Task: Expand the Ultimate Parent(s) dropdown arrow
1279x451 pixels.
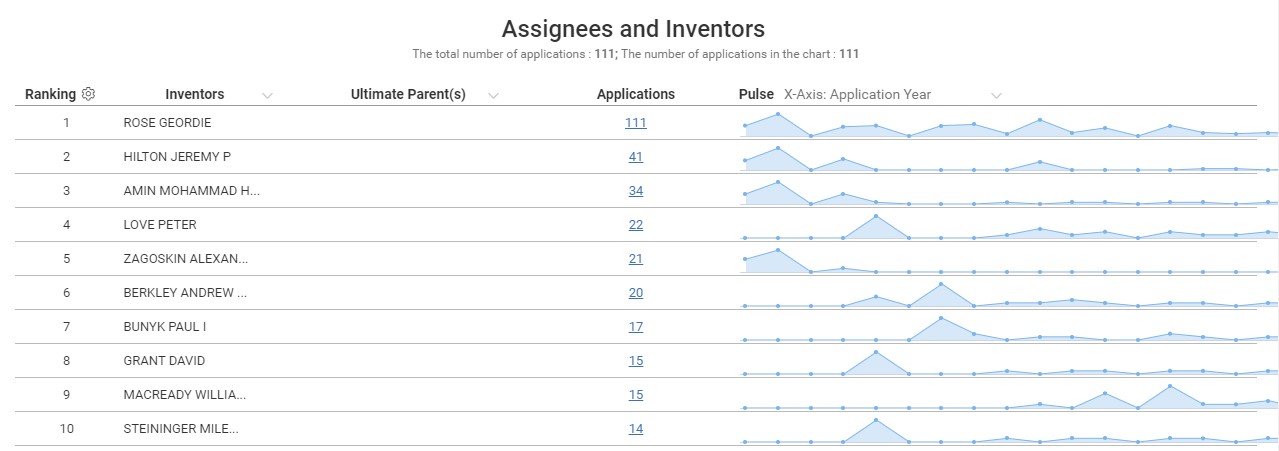Action: 493,95
